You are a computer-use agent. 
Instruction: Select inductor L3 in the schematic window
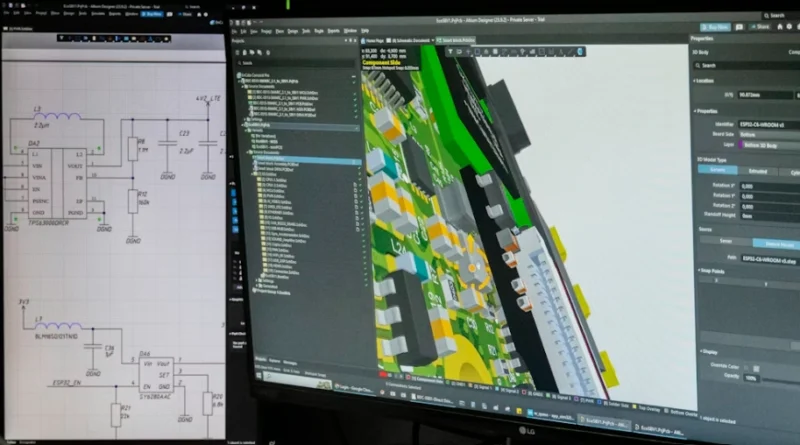coord(57,116)
